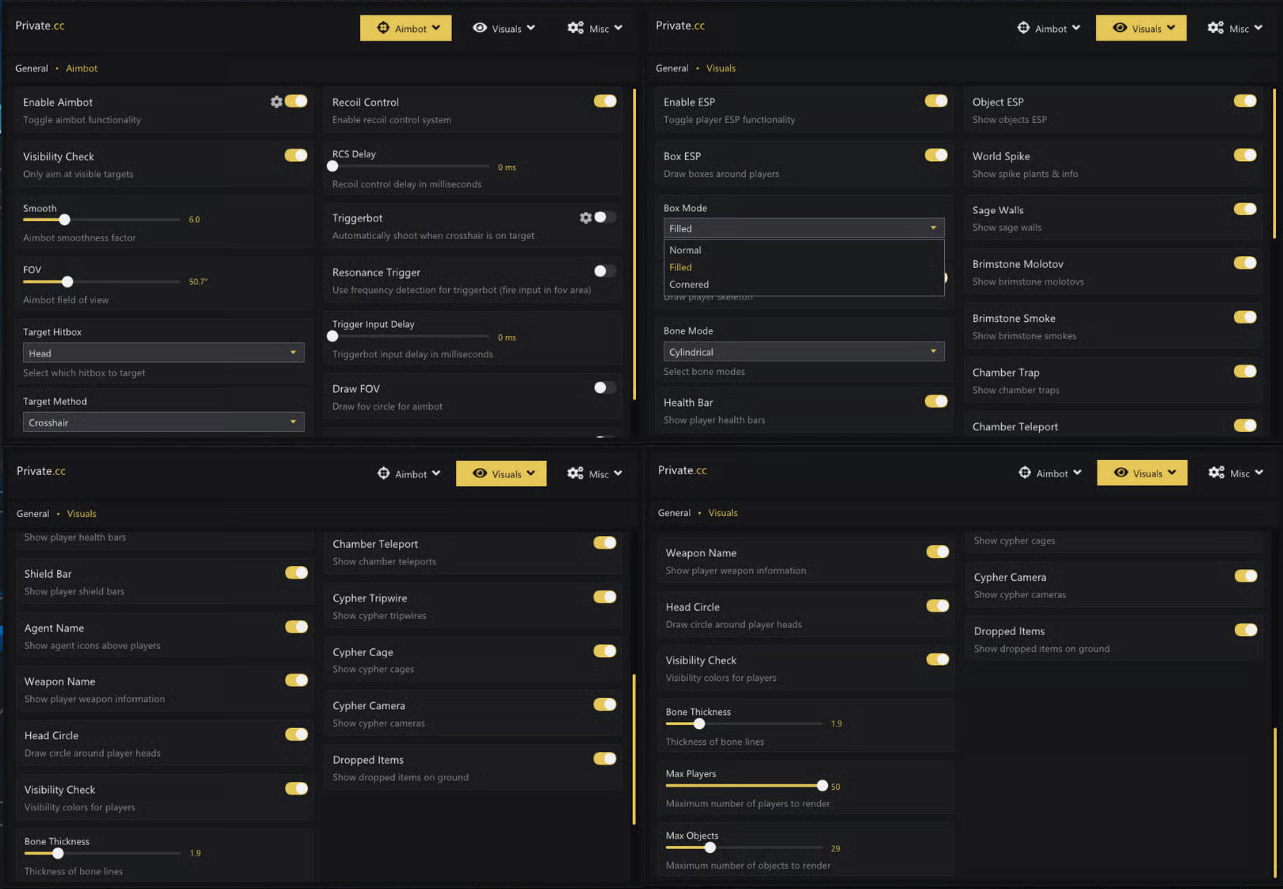The width and height of the screenshot is (1283, 889).
Task: Open the Target Hitbox dropdown showing Head
Action: pyautogui.click(x=163, y=353)
